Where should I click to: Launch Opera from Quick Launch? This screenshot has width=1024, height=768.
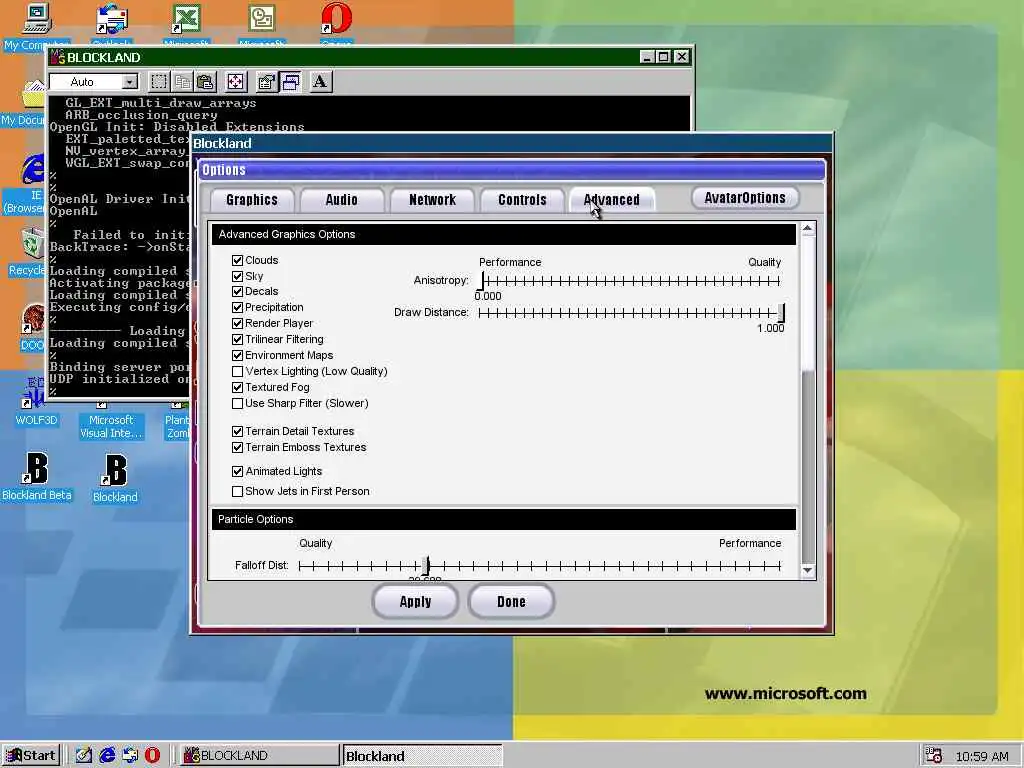coord(152,756)
